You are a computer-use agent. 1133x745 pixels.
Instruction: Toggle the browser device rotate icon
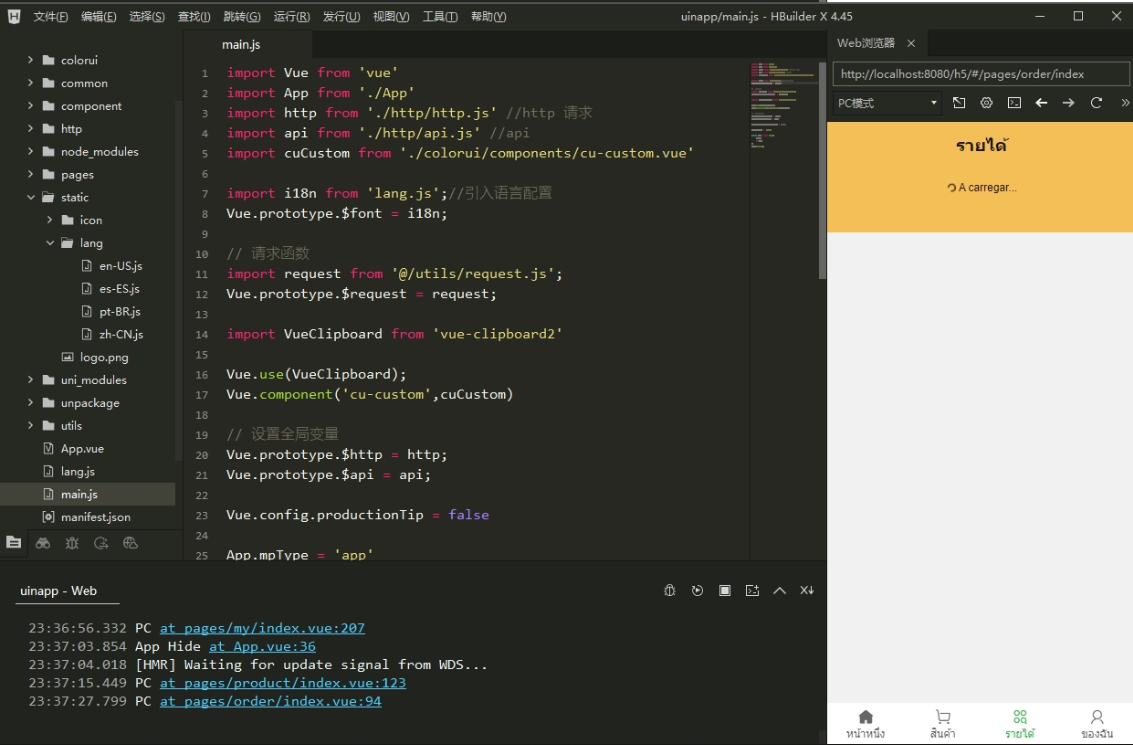click(x=959, y=103)
